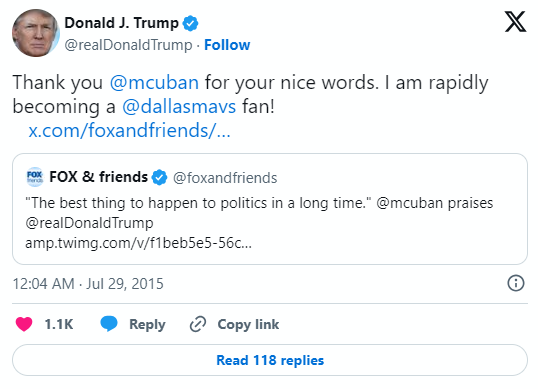Click the Read 118 replies button

coord(270,360)
